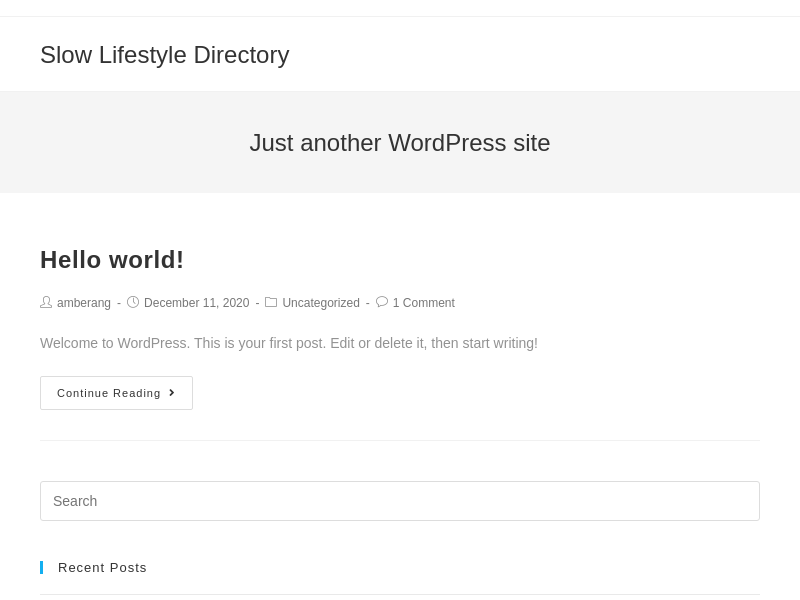800x600 pixels.
Task: Click the clock icon beside the date
Action: coord(133,303)
